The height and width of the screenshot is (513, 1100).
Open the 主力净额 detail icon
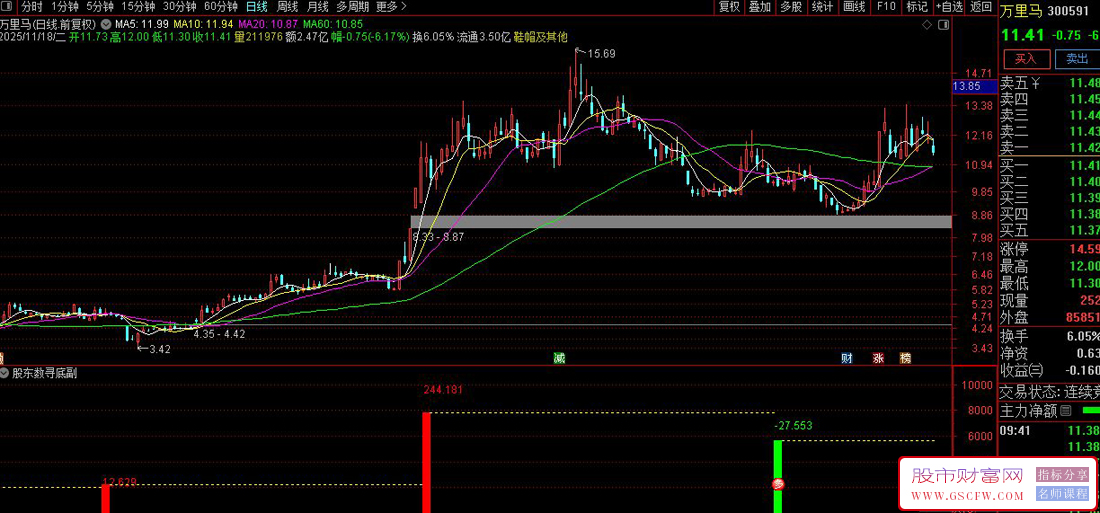(1066, 410)
